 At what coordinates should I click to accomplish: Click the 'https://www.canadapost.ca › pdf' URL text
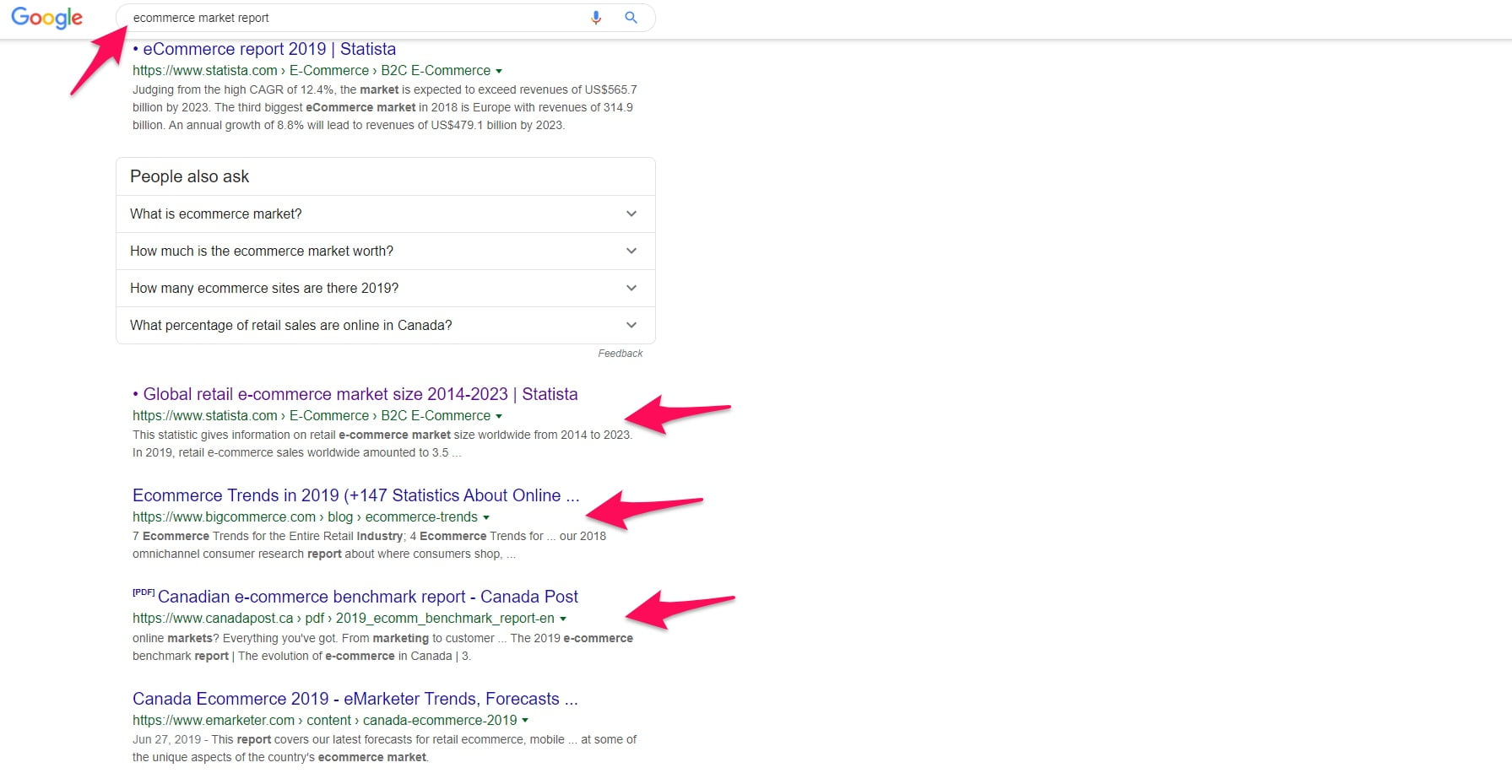pyautogui.click(x=228, y=618)
